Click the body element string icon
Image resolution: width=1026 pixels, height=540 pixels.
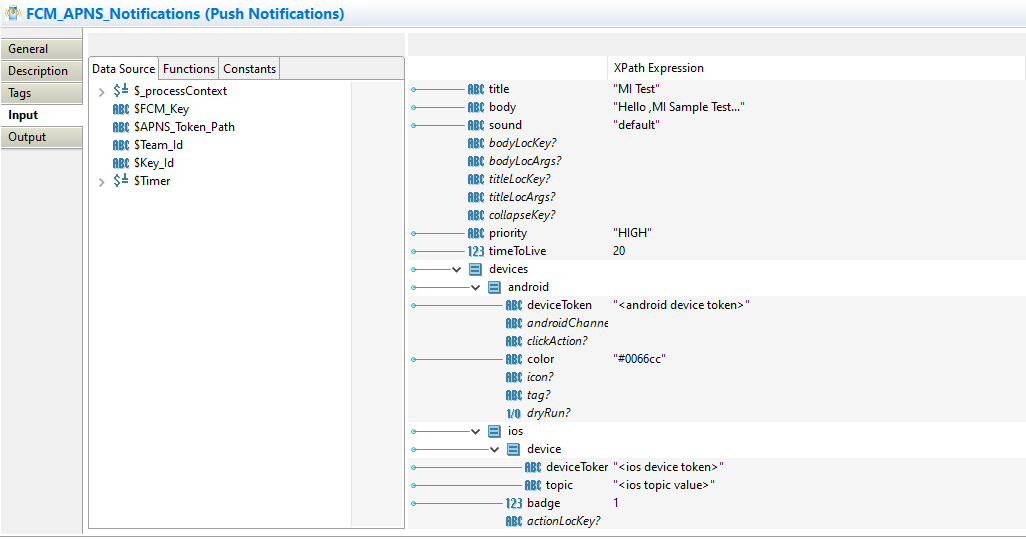[476, 107]
